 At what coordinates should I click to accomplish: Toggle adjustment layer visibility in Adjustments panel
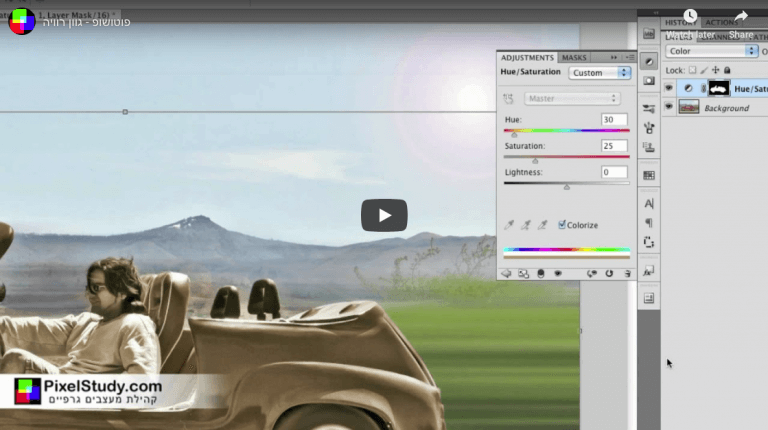pos(558,274)
